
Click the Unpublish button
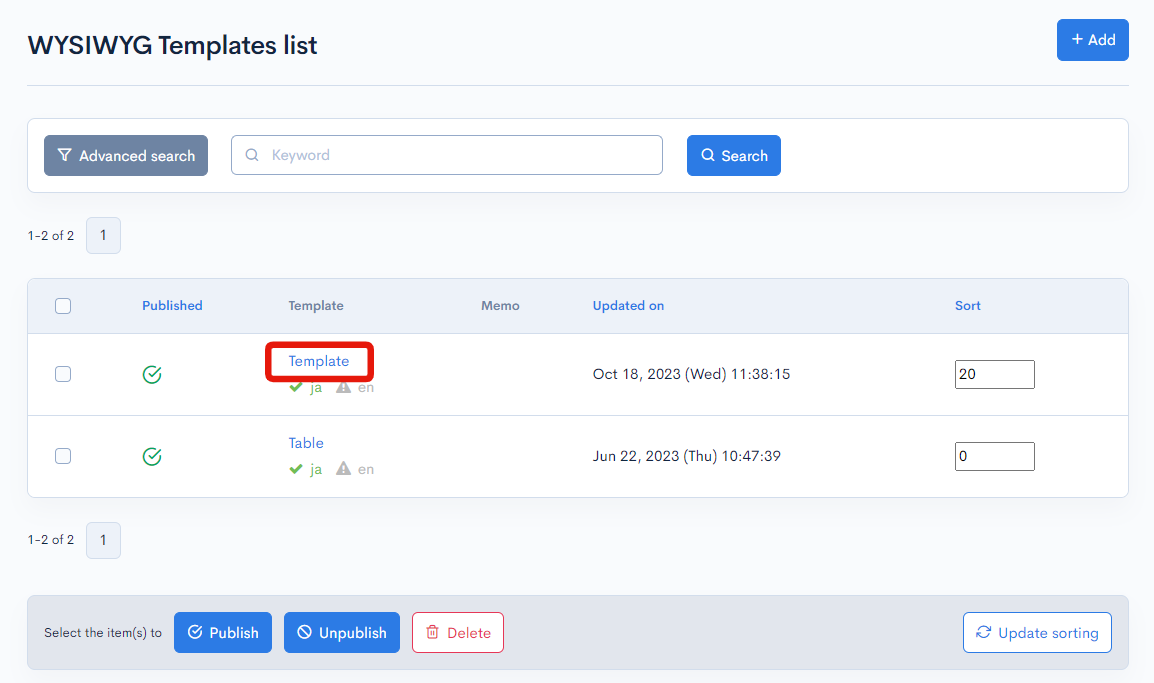click(x=341, y=632)
